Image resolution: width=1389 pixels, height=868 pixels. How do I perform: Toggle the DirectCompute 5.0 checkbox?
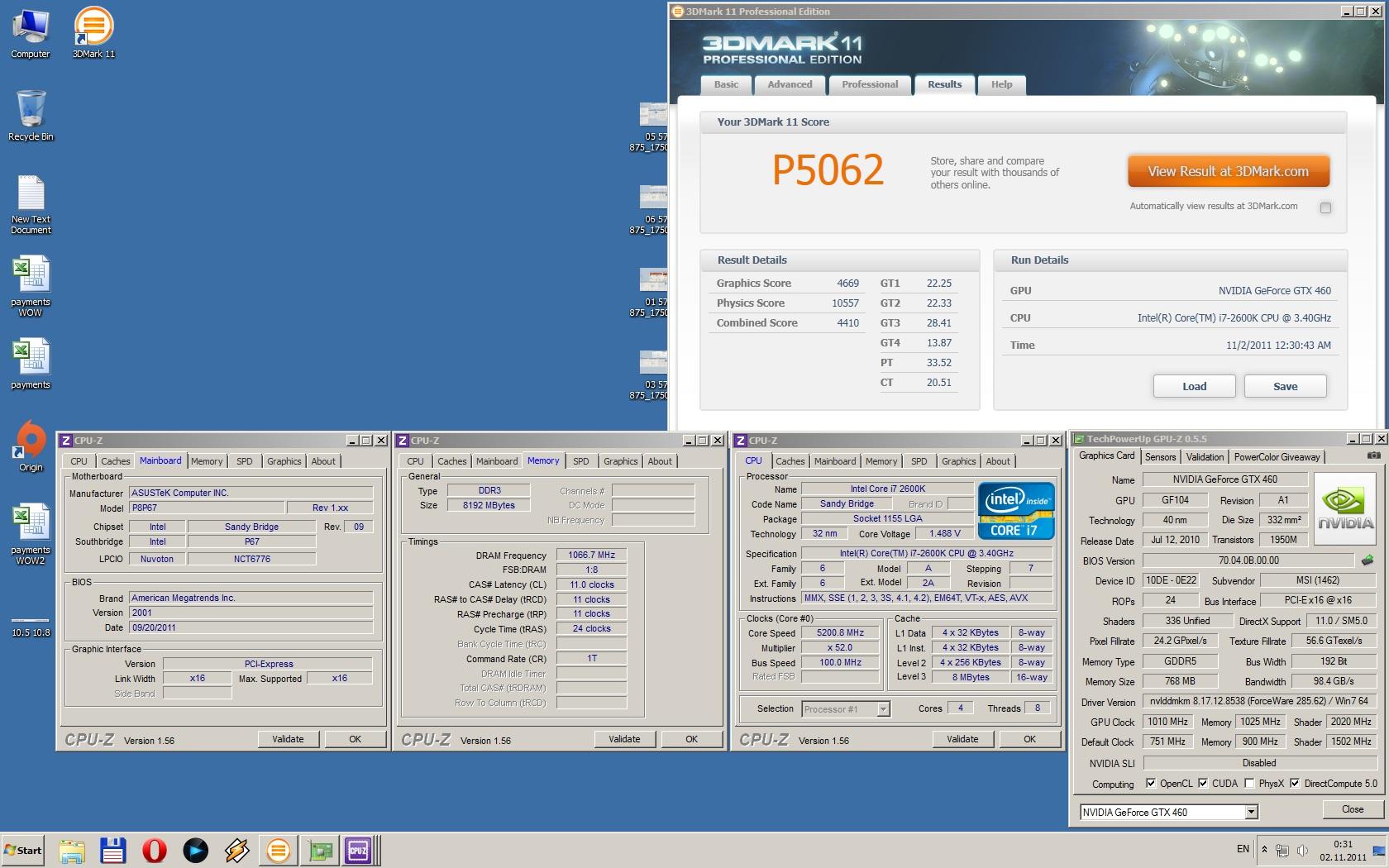(x=1295, y=783)
